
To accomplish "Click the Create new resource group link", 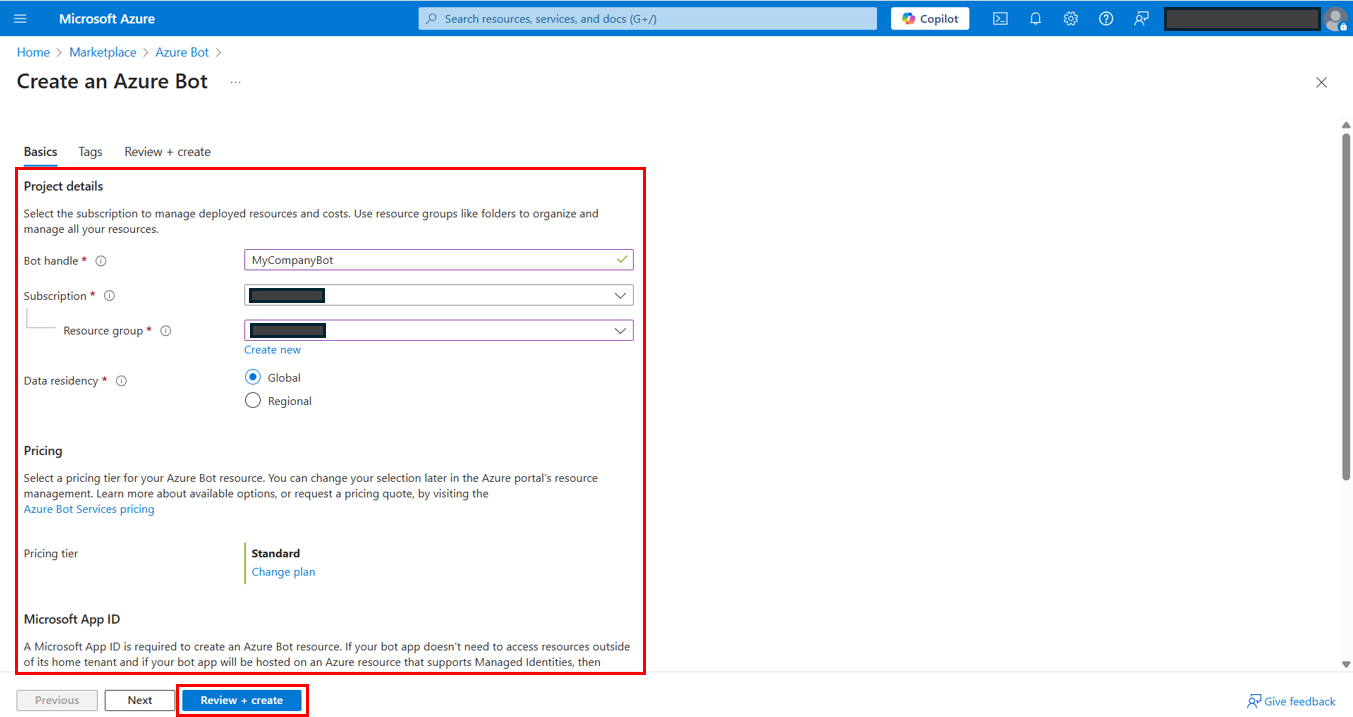I will point(272,350).
